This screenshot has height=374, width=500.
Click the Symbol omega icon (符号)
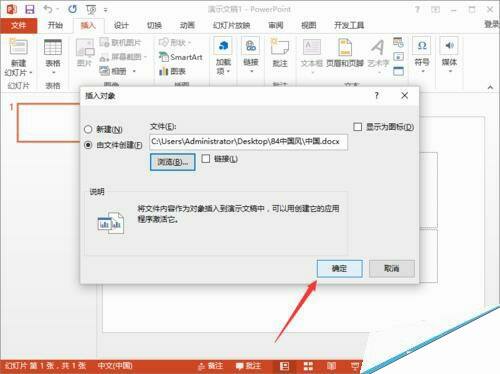pyautogui.click(x=422, y=46)
